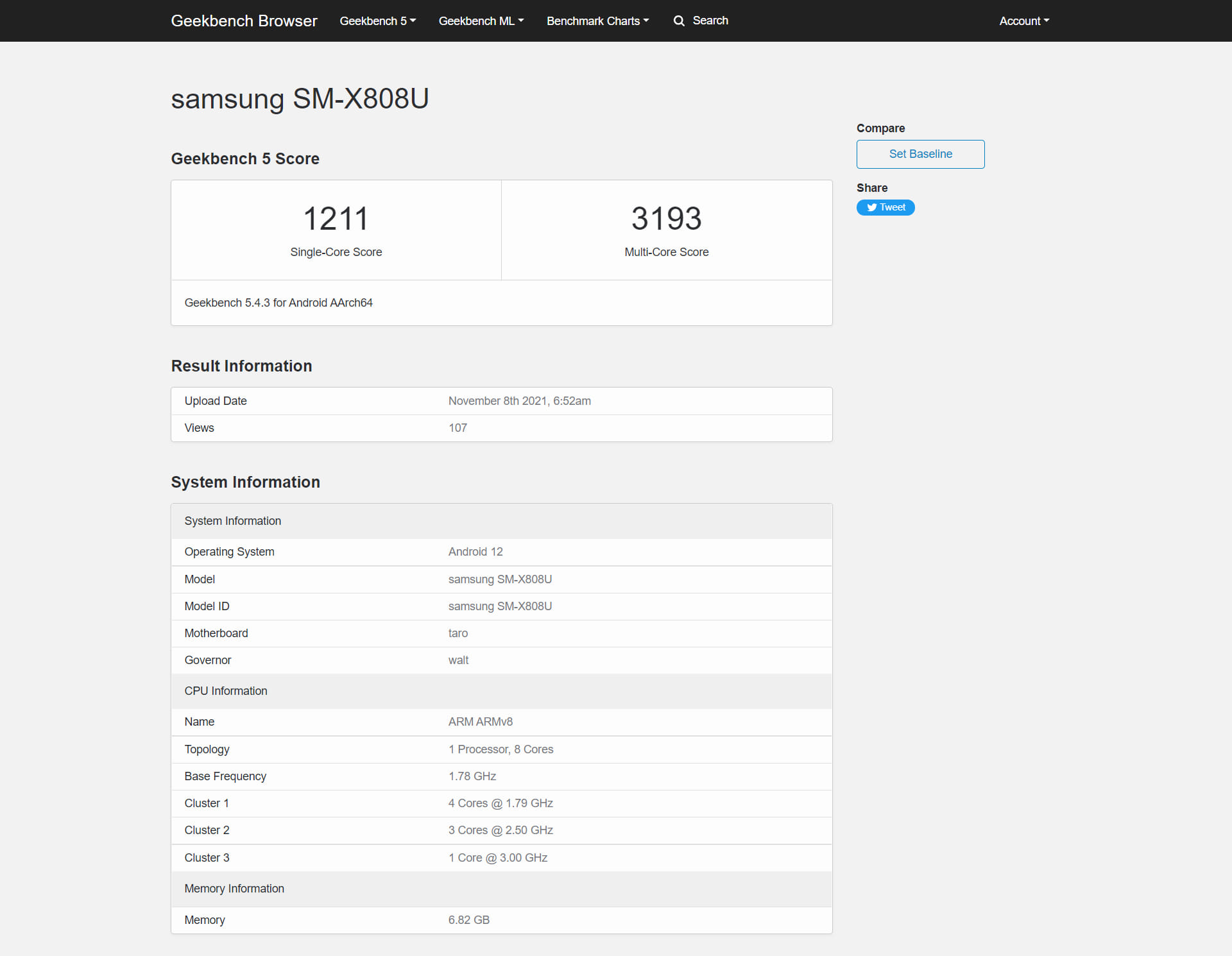Click the search magnifier icon
The width and height of the screenshot is (1232, 956).
679,21
